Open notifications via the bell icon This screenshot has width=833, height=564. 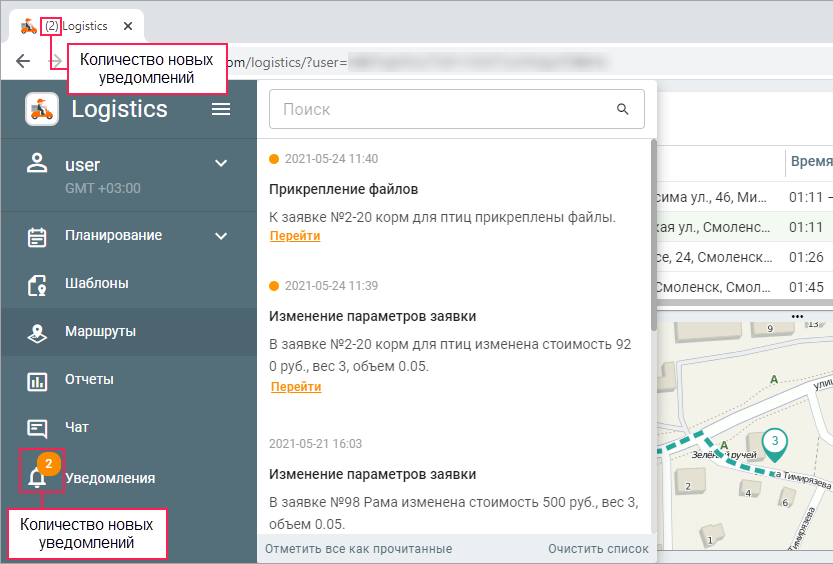click(38, 478)
